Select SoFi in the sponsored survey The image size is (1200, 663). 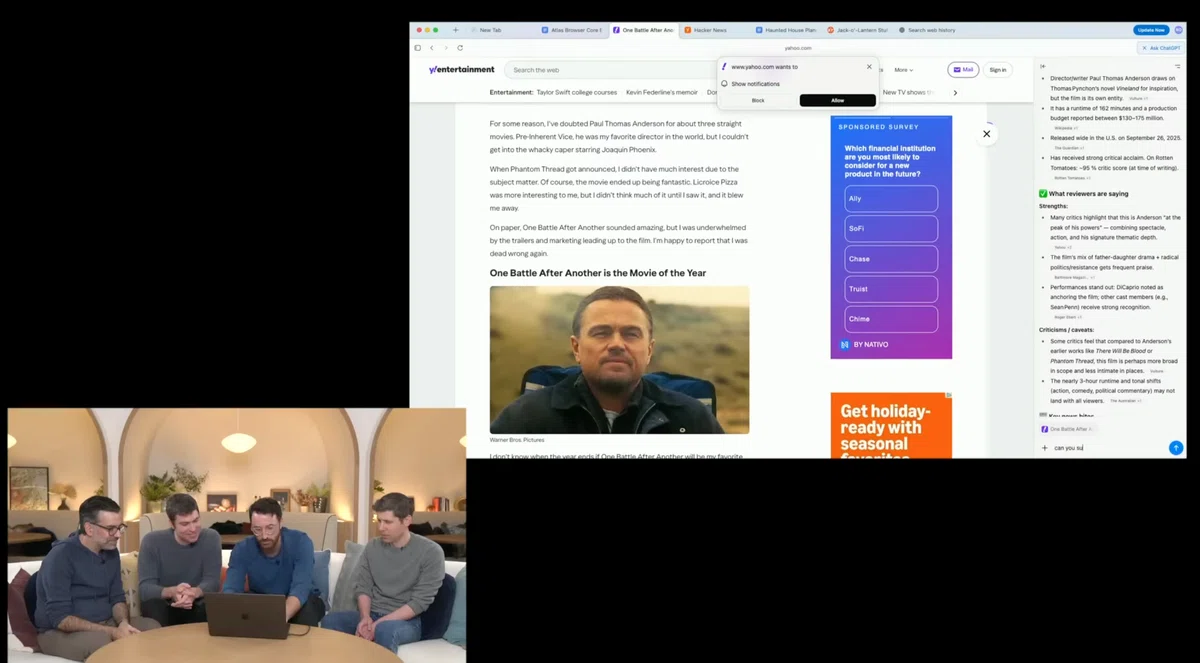click(891, 228)
